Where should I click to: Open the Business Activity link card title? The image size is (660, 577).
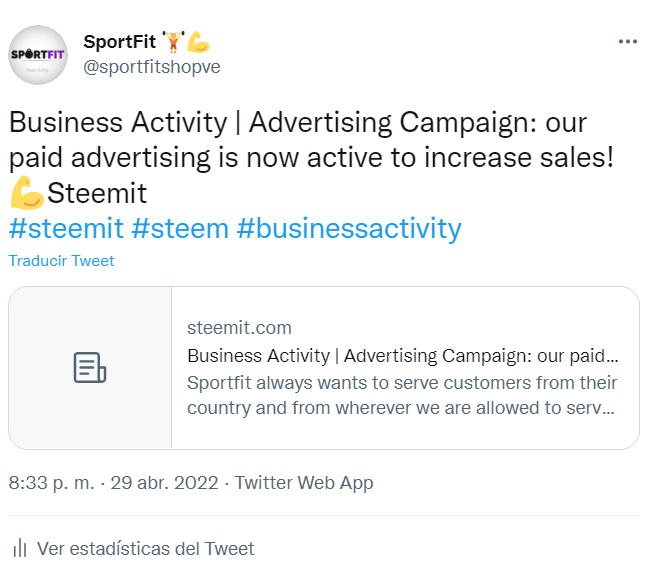pos(402,356)
